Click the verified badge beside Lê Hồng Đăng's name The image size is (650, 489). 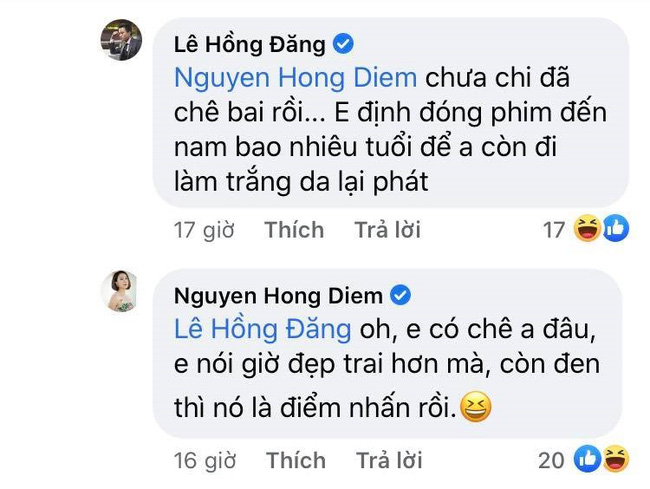click(343, 44)
